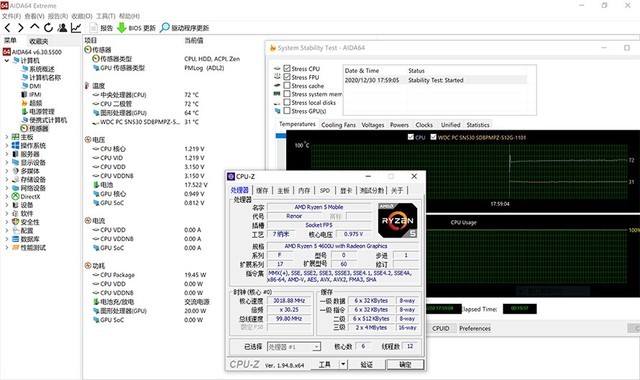Select the DirectX tree item
Screen dimensions: 640x380
(x=26, y=196)
